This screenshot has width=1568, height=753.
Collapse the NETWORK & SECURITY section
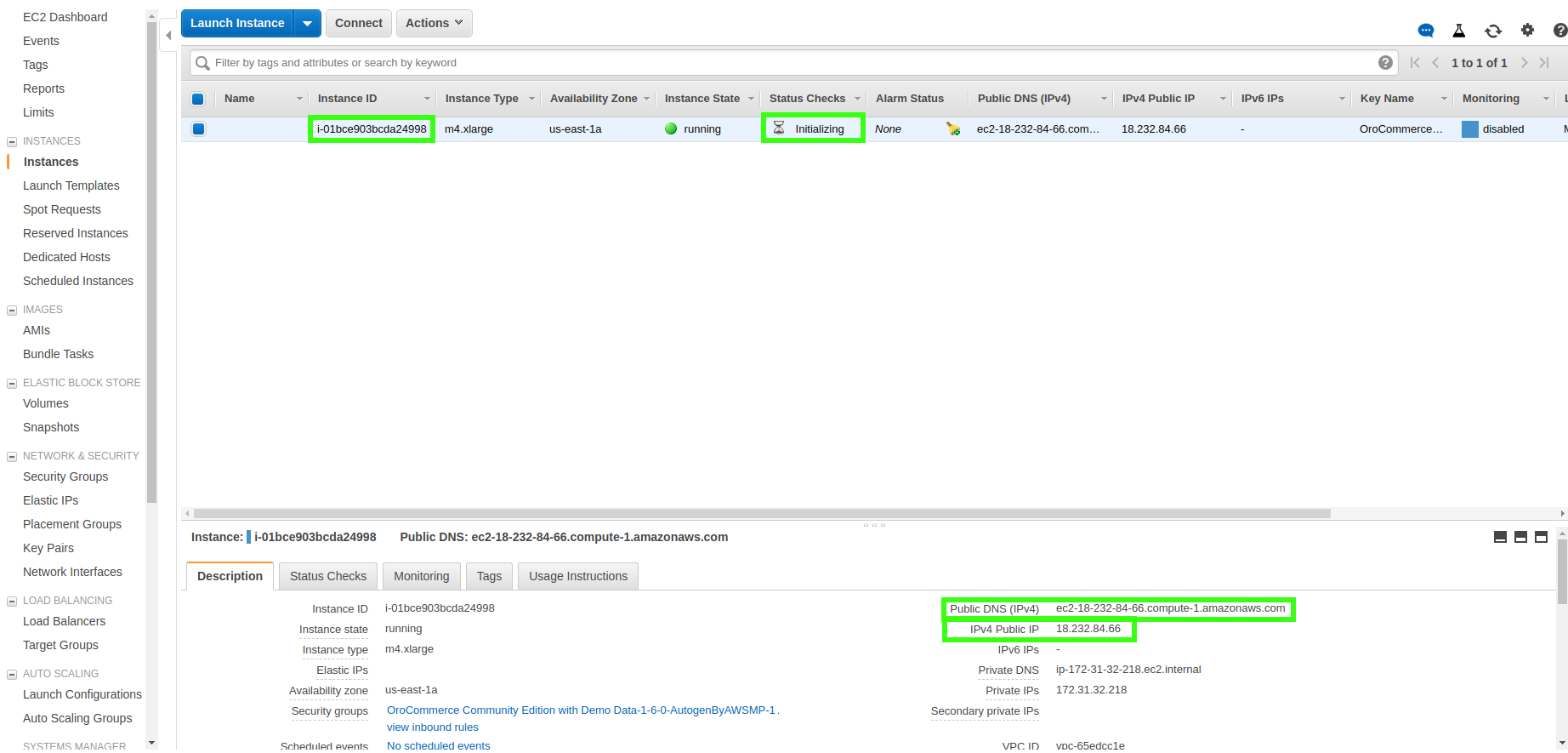pyautogui.click(x=12, y=456)
